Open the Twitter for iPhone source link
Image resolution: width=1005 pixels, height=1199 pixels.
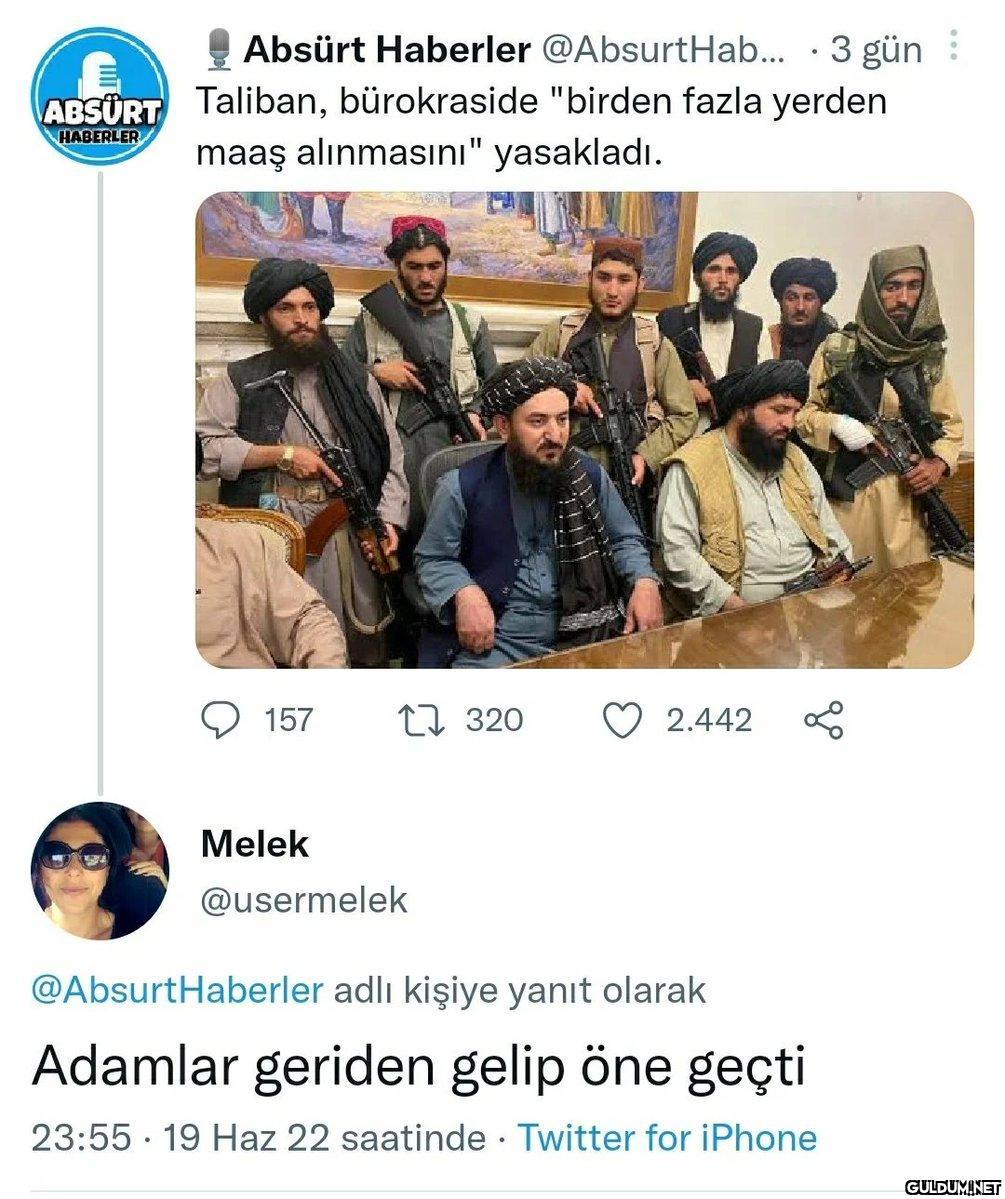click(668, 1137)
